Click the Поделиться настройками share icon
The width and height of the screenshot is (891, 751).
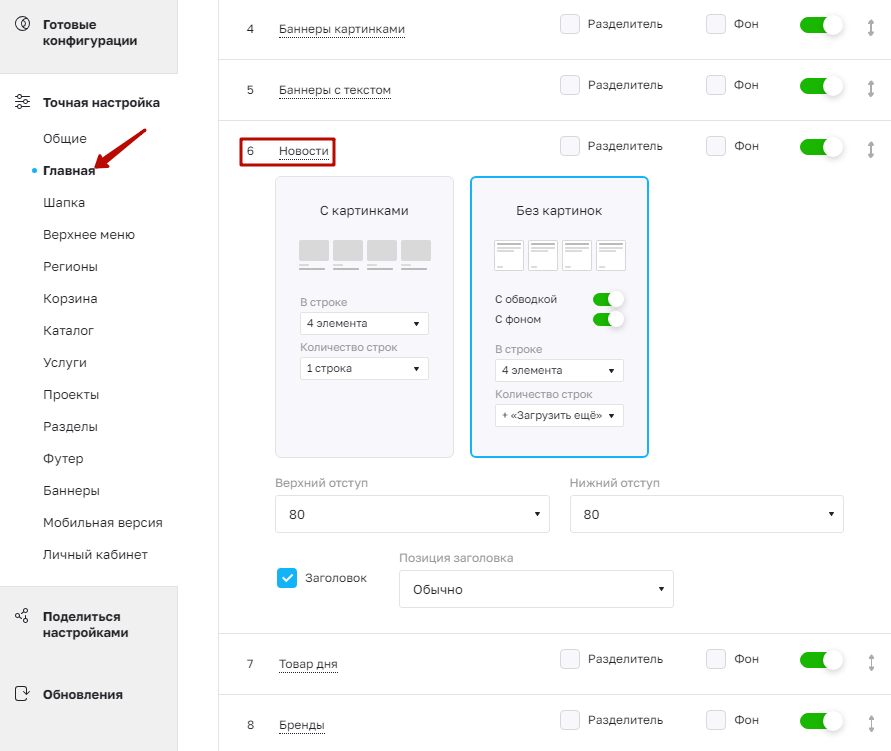[x=22, y=616]
